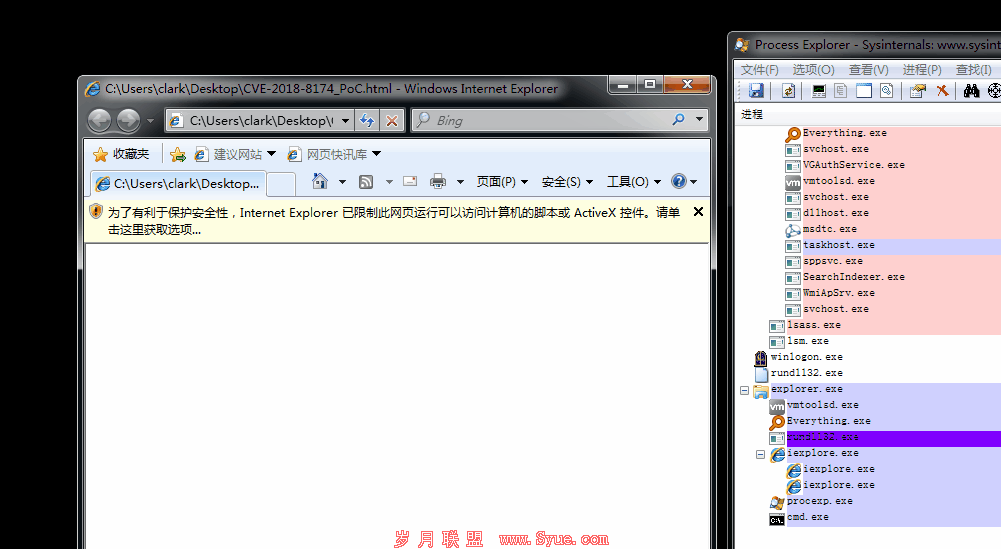Click Find binoculars icon in Process Explorer
This screenshot has height=549, width=1001.
click(x=972, y=91)
